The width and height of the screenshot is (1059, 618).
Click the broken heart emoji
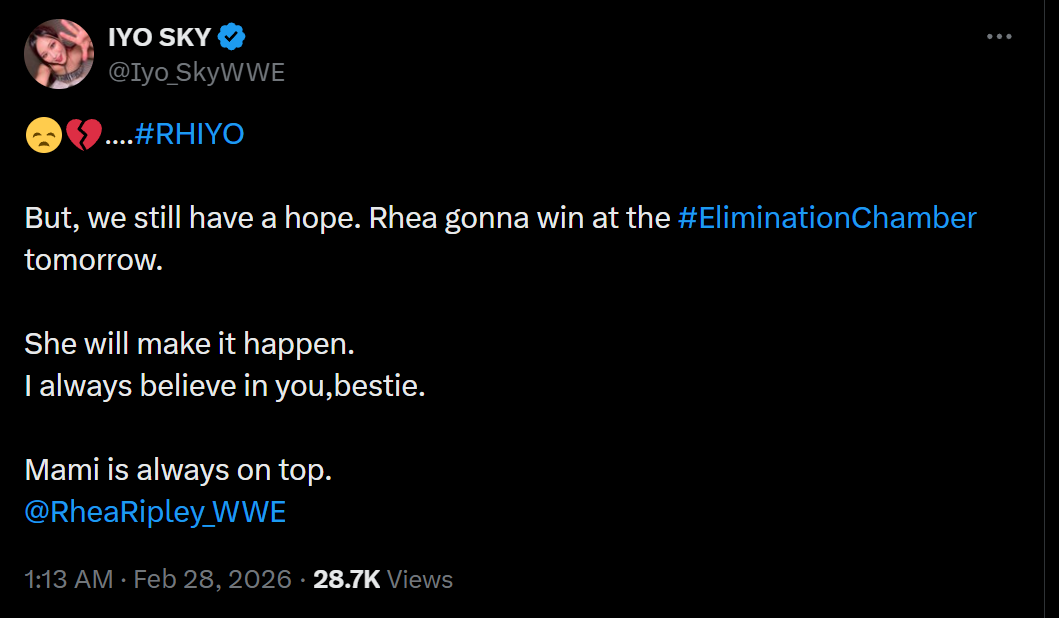pyautogui.click(x=82, y=135)
